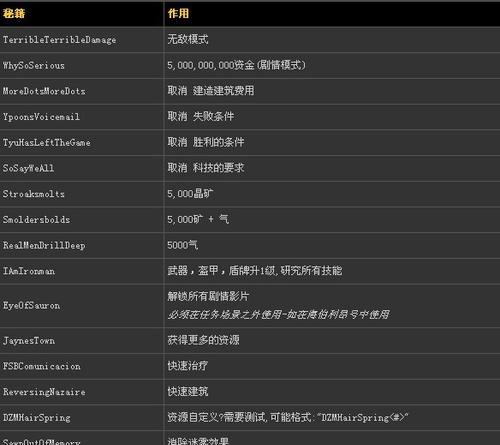Click the 作用 column header

(178, 14)
